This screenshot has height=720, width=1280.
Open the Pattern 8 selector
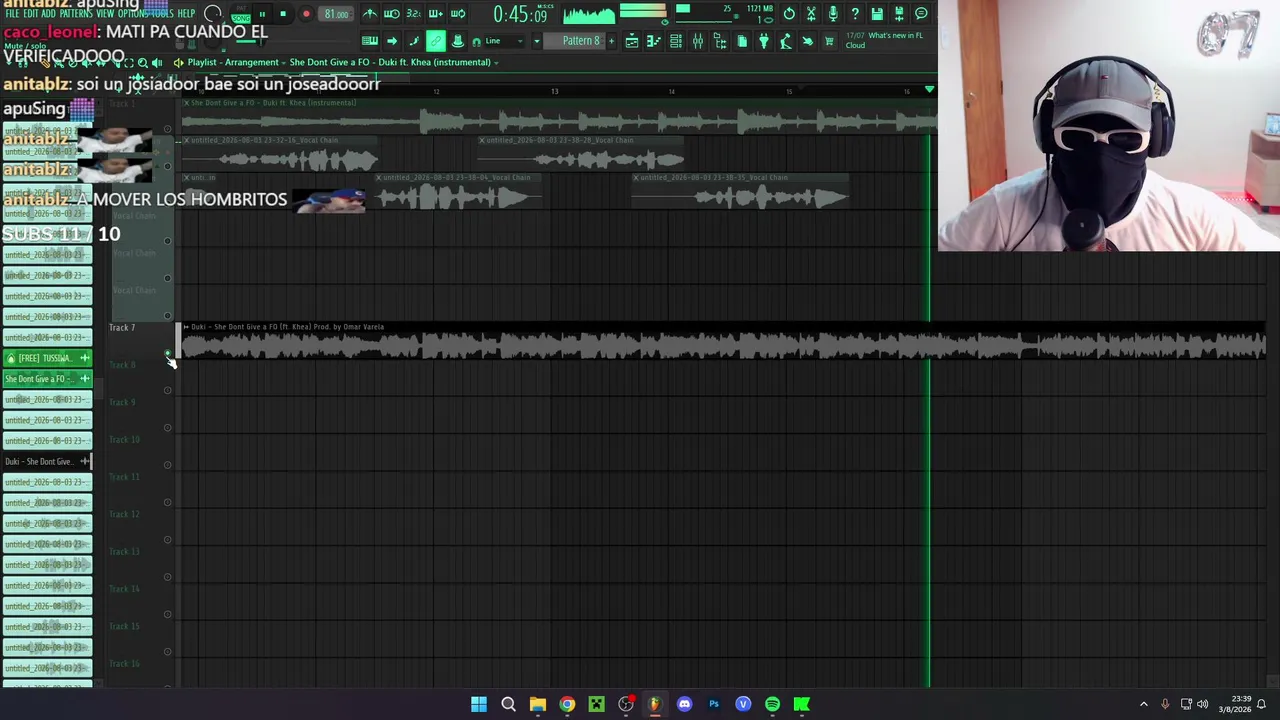tap(581, 41)
